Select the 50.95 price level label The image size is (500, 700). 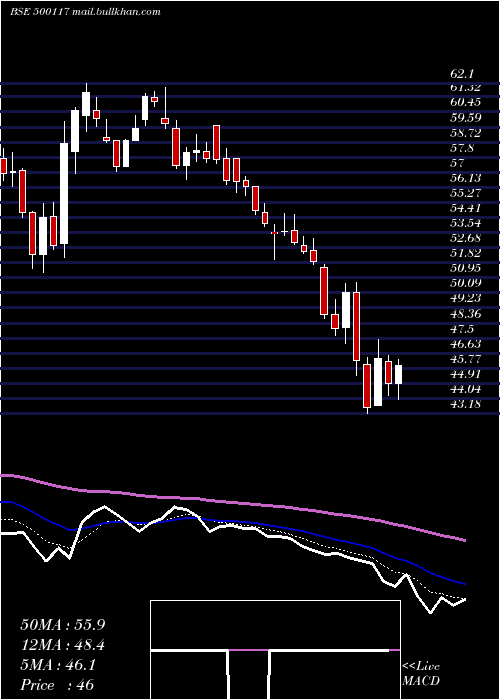(x=465, y=268)
